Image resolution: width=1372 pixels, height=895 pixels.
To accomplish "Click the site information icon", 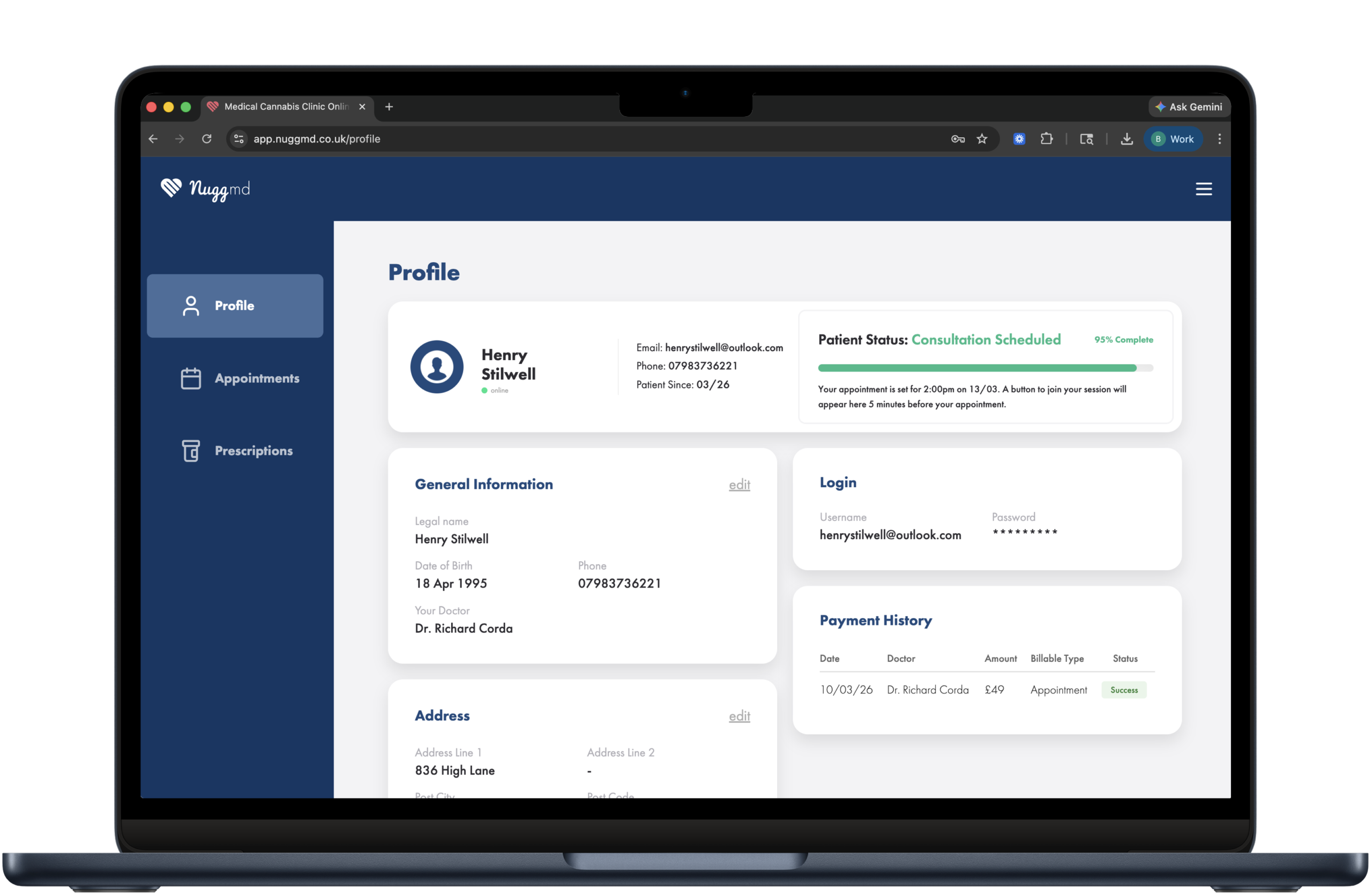I will click(x=238, y=139).
